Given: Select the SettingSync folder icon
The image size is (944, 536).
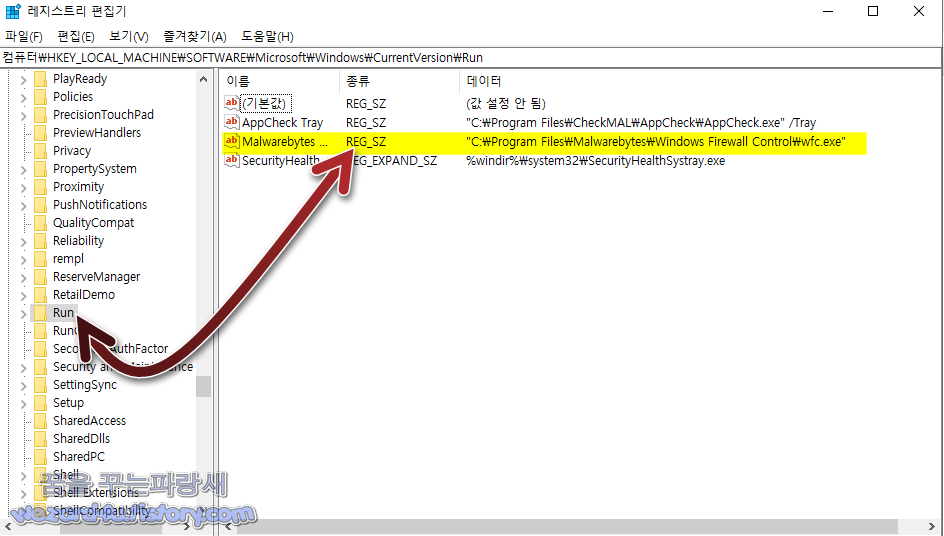Looking at the screenshot, I should tap(40, 385).
